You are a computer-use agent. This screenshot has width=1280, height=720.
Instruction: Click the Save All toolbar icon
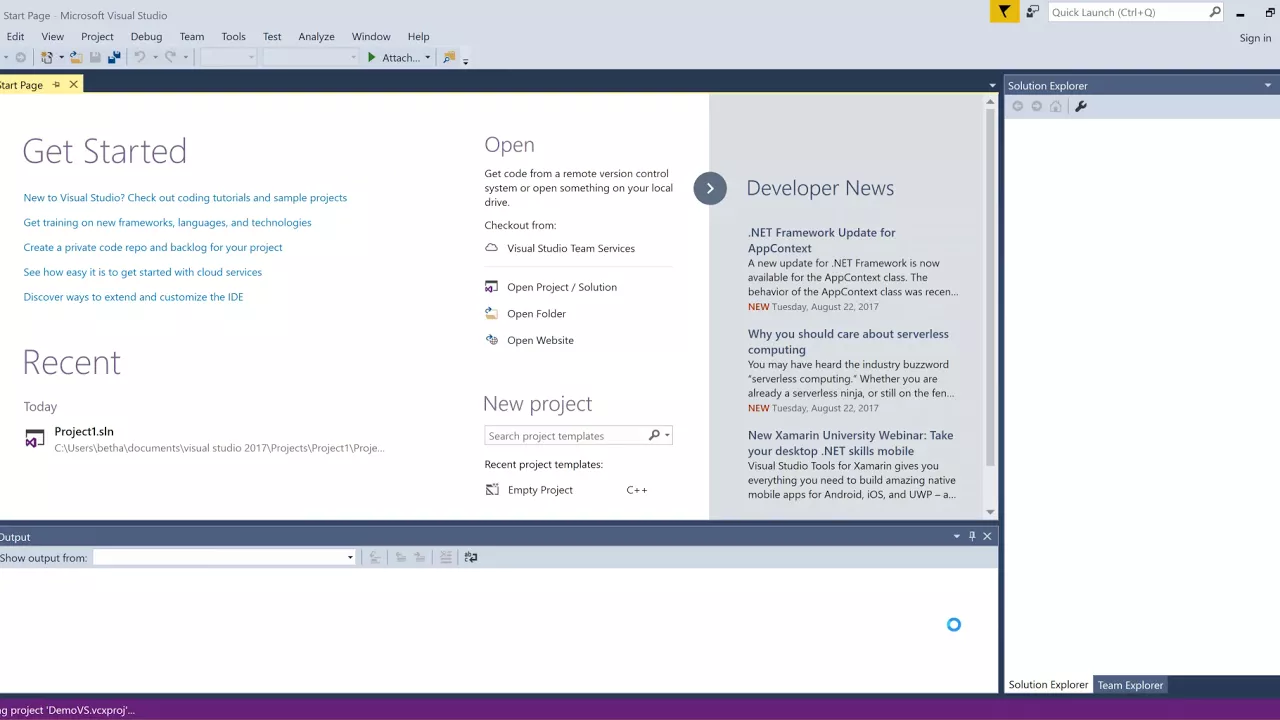(114, 58)
